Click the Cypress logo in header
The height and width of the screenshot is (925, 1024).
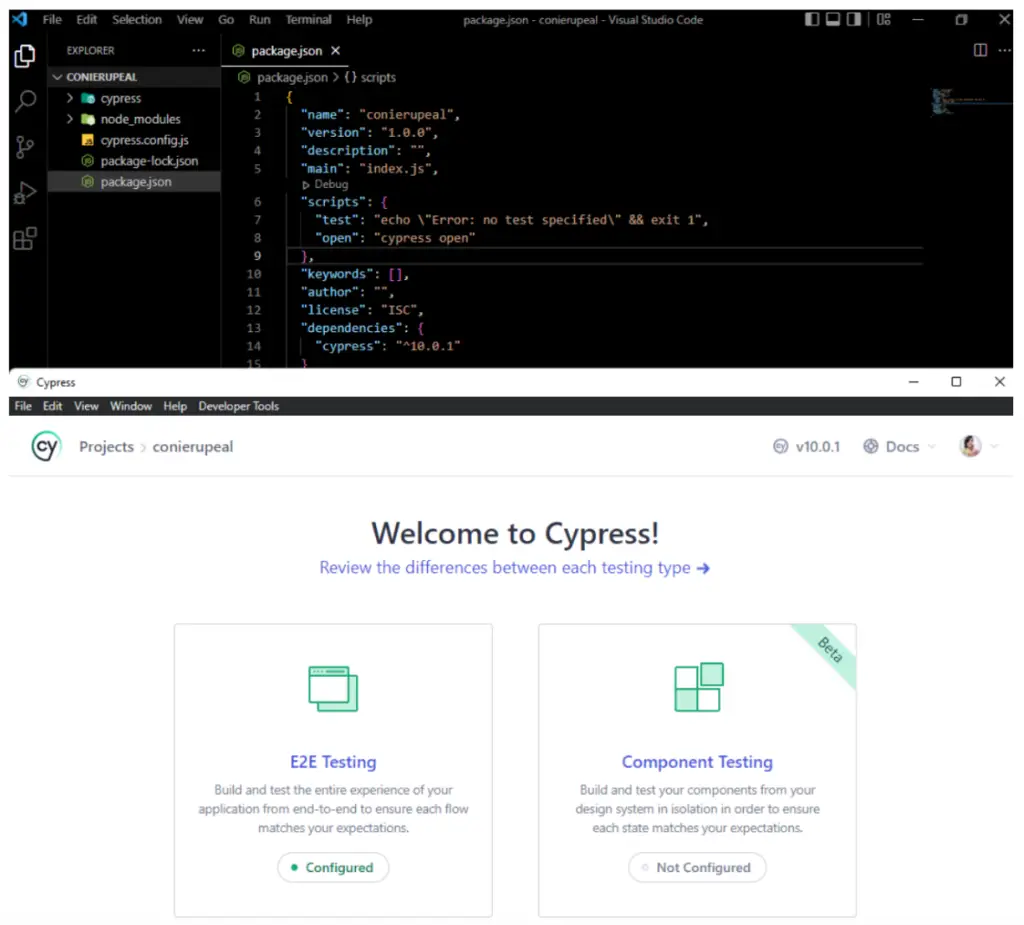46,447
